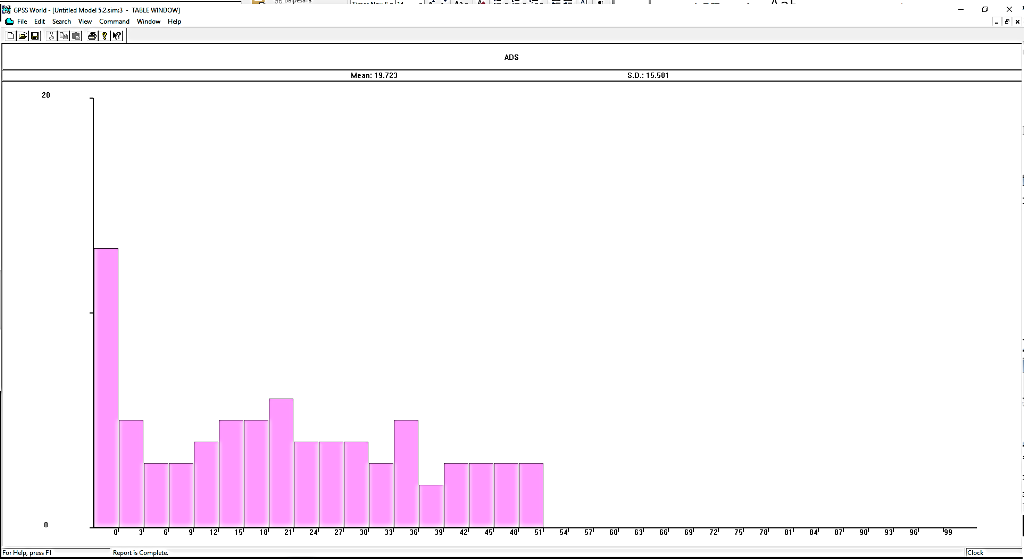Viewport: 1024px width, 559px height.
Task: Click the Mean: 19.723 value
Action: [x=374, y=75]
